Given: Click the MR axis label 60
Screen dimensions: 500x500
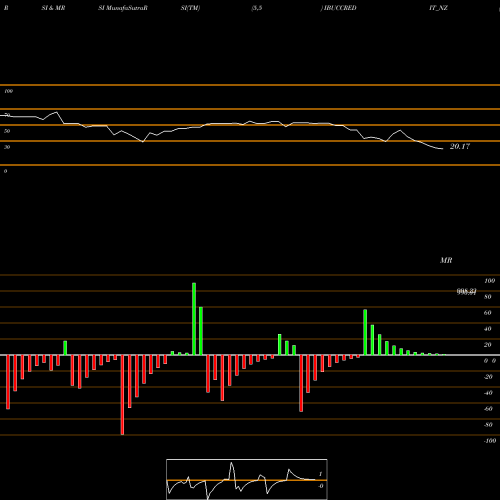Looking at the screenshot, I should click(x=487, y=313).
